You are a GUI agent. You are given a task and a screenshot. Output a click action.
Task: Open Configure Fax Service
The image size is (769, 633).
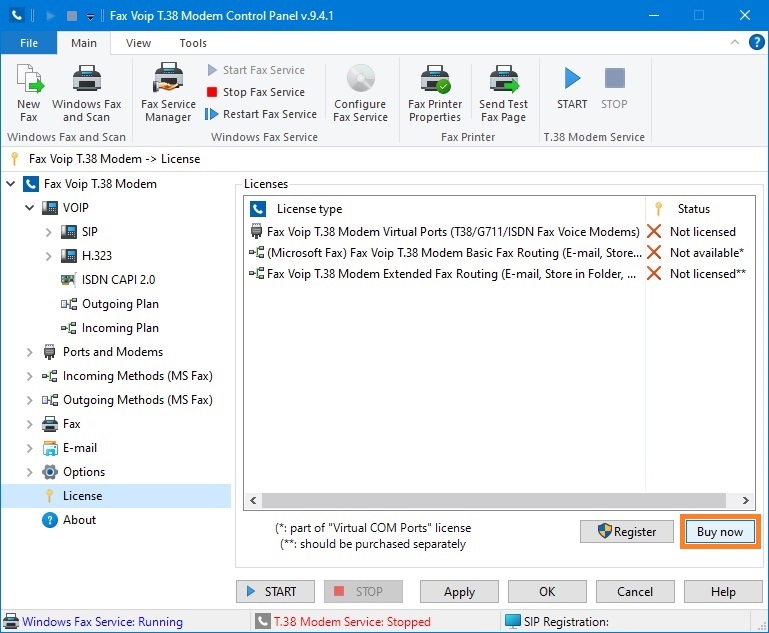360,93
